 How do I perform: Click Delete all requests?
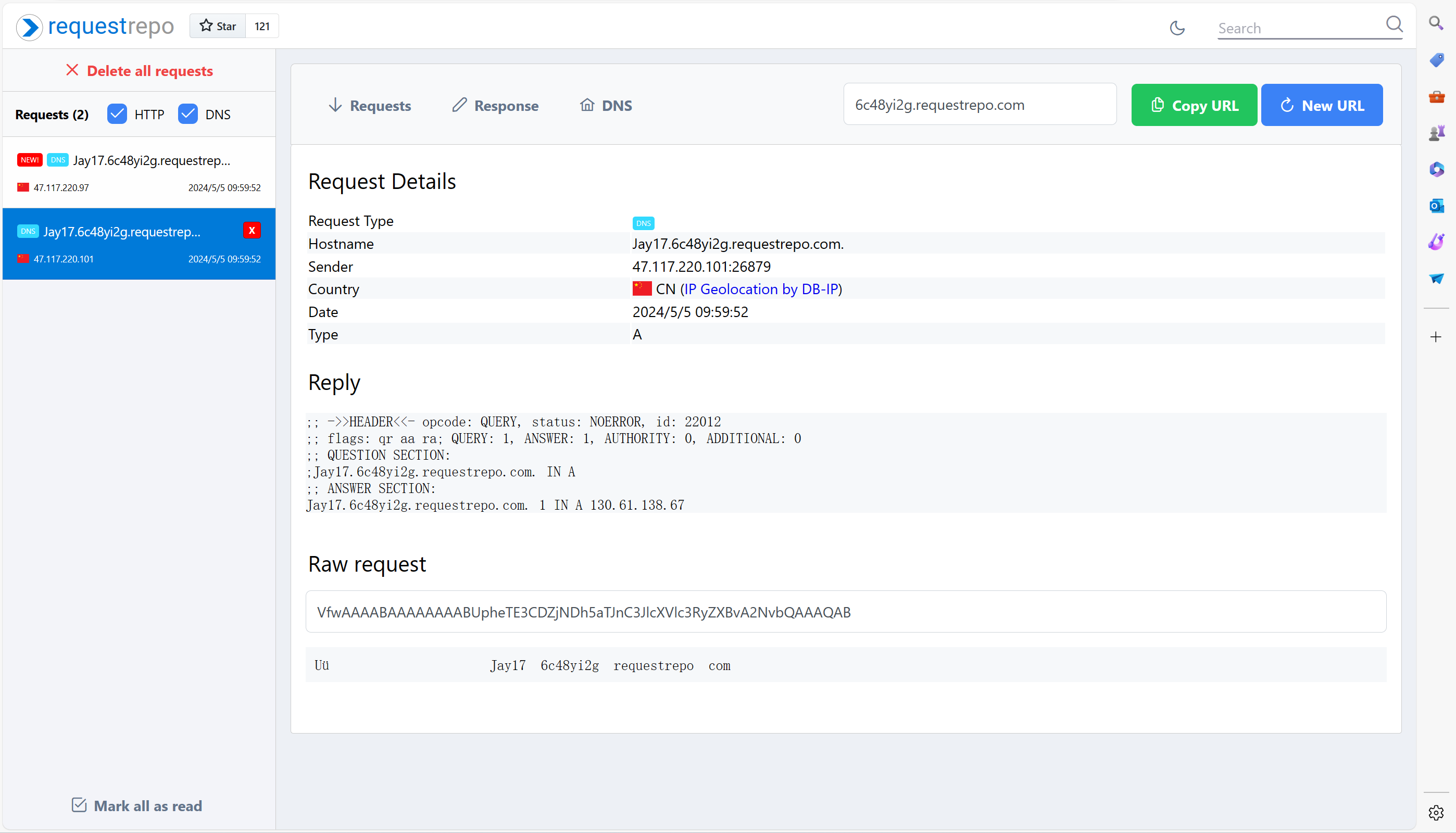pyautogui.click(x=139, y=70)
